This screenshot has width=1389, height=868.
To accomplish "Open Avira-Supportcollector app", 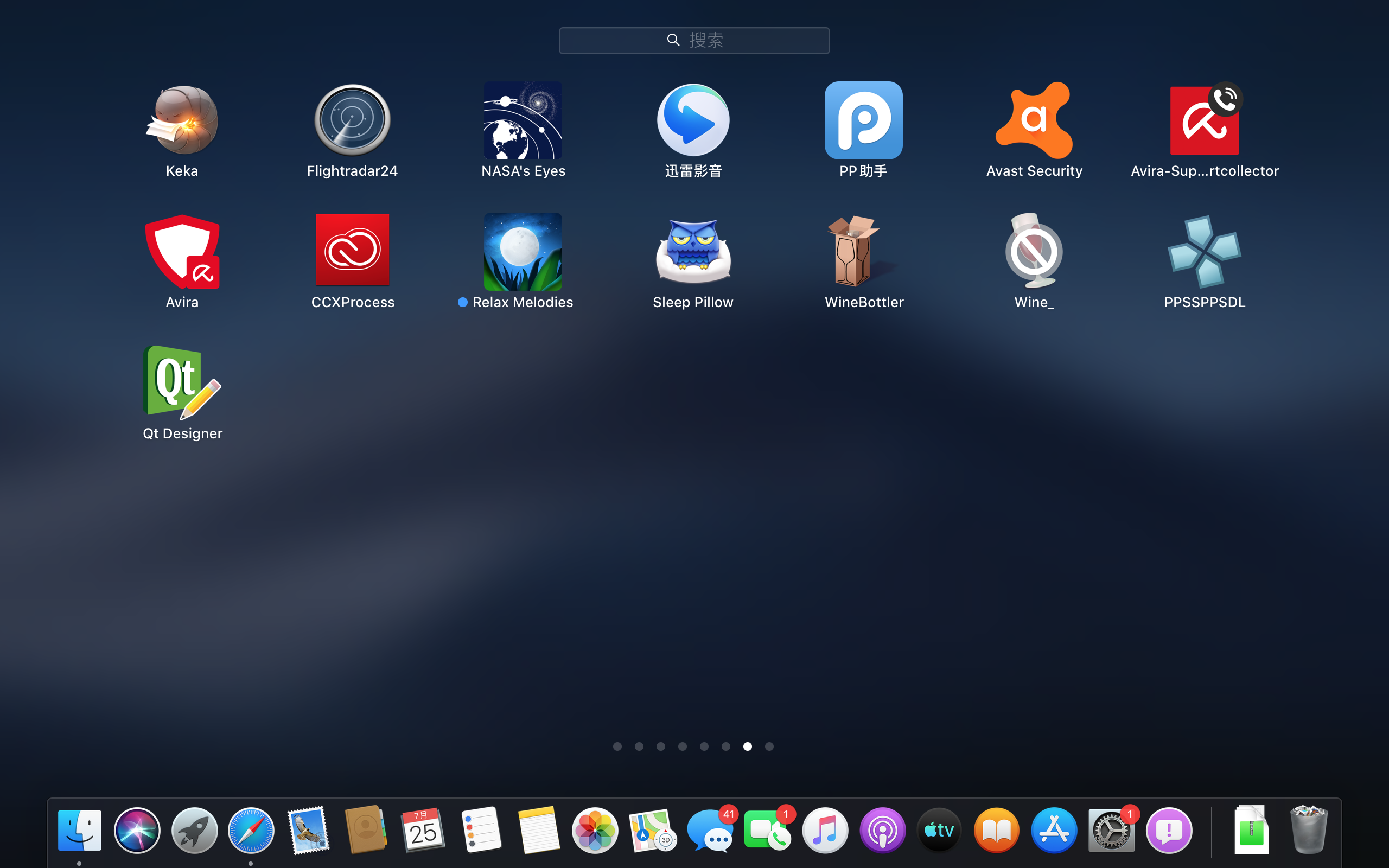I will pyautogui.click(x=1205, y=120).
